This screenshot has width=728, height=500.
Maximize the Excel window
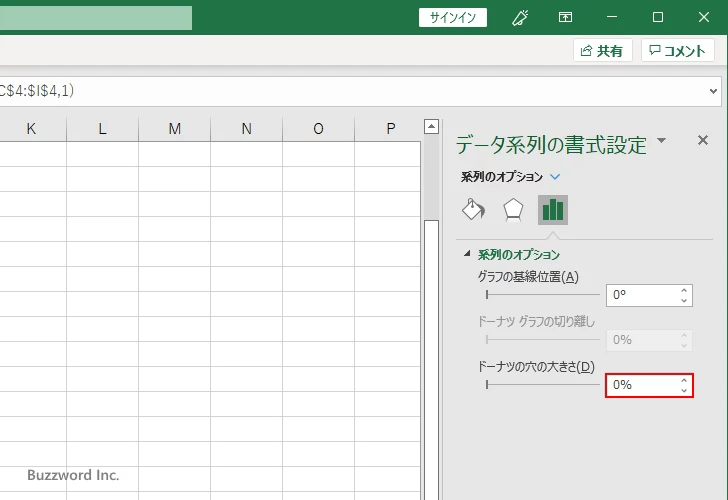(657, 17)
